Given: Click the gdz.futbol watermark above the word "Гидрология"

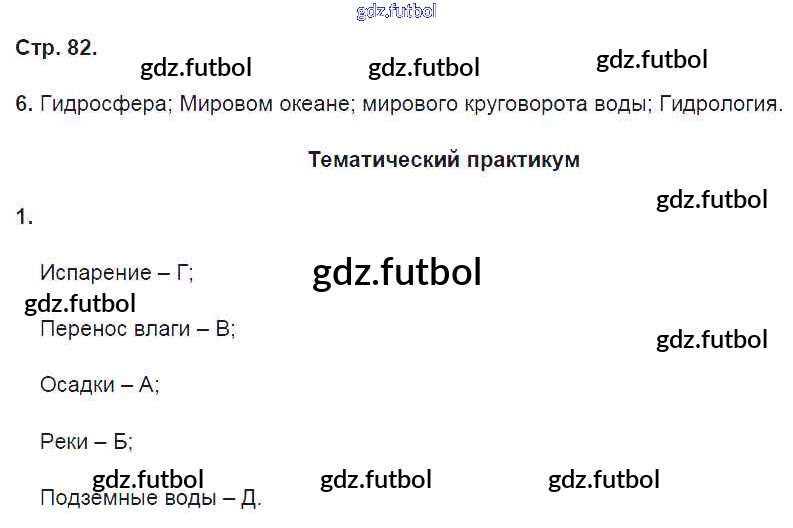Looking at the screenshot, I should [x=652, y=60].
